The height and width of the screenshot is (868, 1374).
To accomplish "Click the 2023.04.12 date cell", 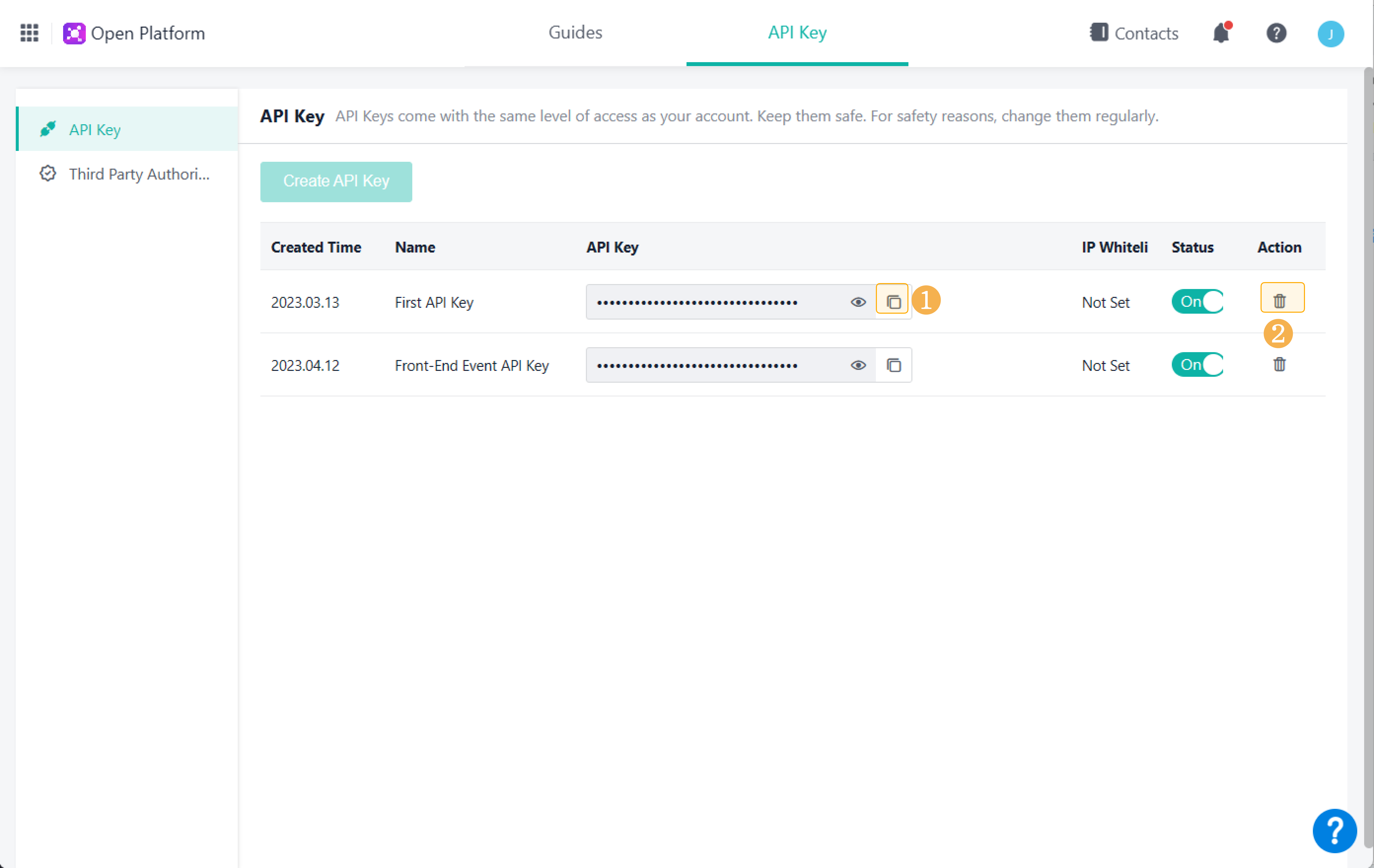I will (x=305, y=365).
